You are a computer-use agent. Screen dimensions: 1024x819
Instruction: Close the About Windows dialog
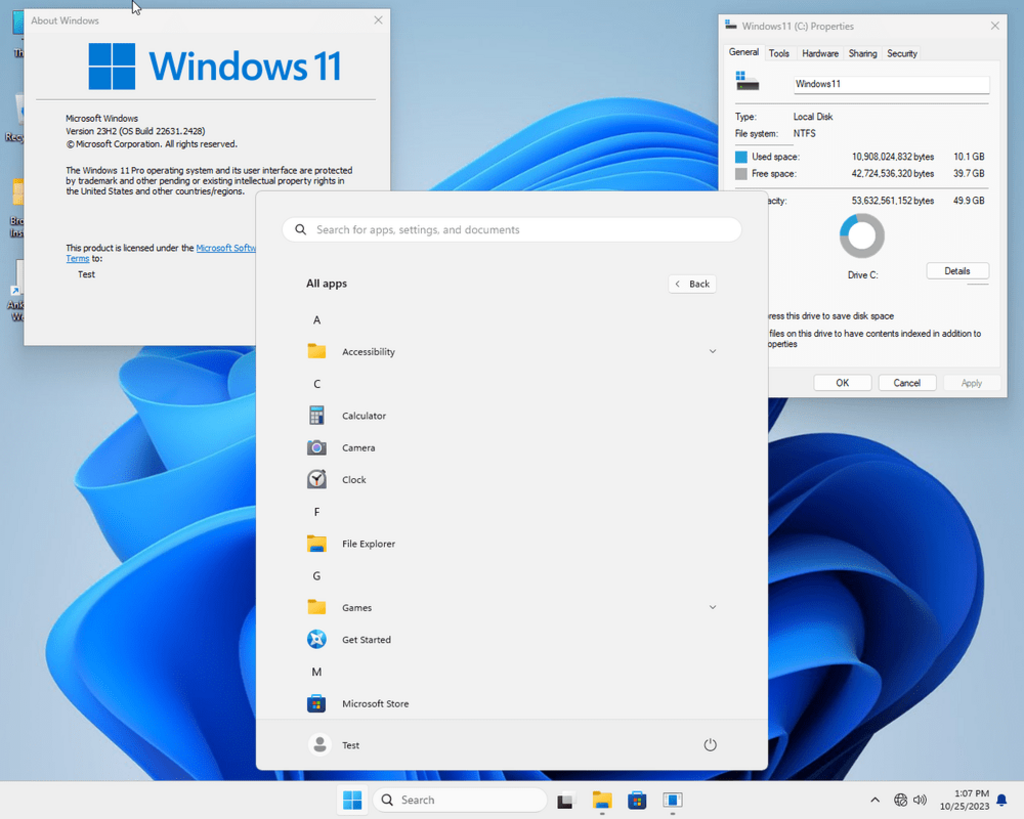click(x=378, y=20)
